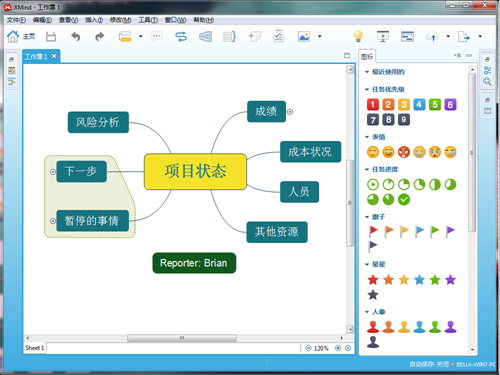500x375 pixels.
Task: Collapse the 成绩 topic branch toggle
Action: 290,112
